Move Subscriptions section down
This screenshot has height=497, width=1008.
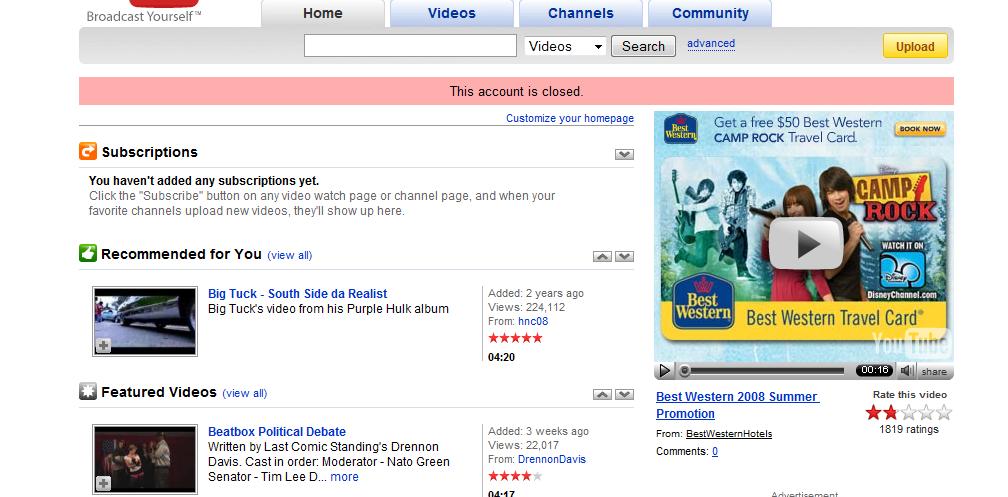pyautogui.click(x=624, y=155)
